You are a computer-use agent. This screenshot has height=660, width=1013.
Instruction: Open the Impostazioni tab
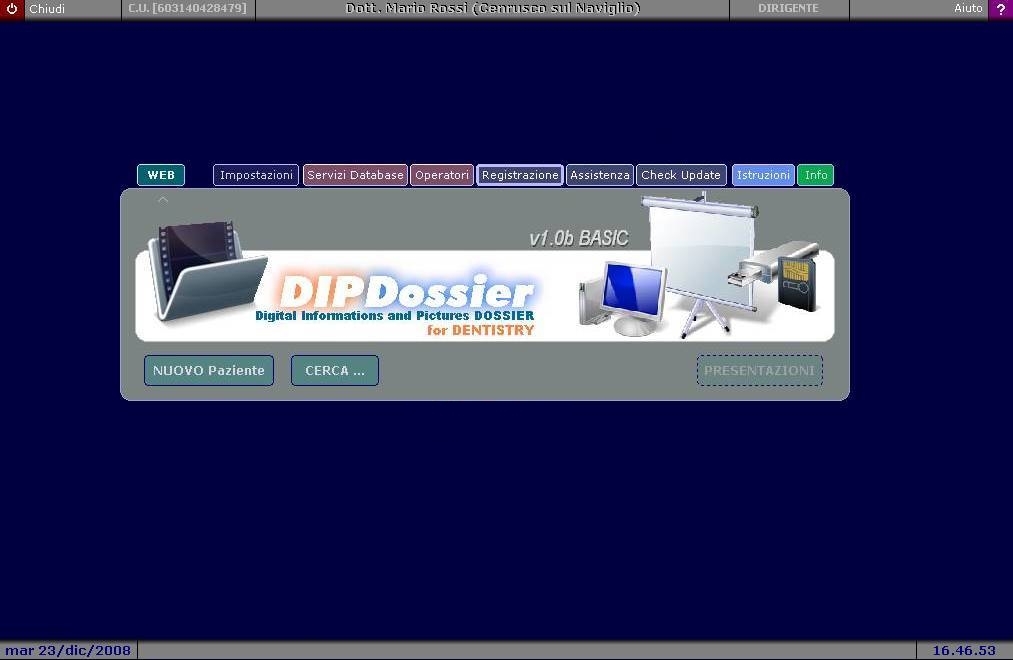pos(256,175)
